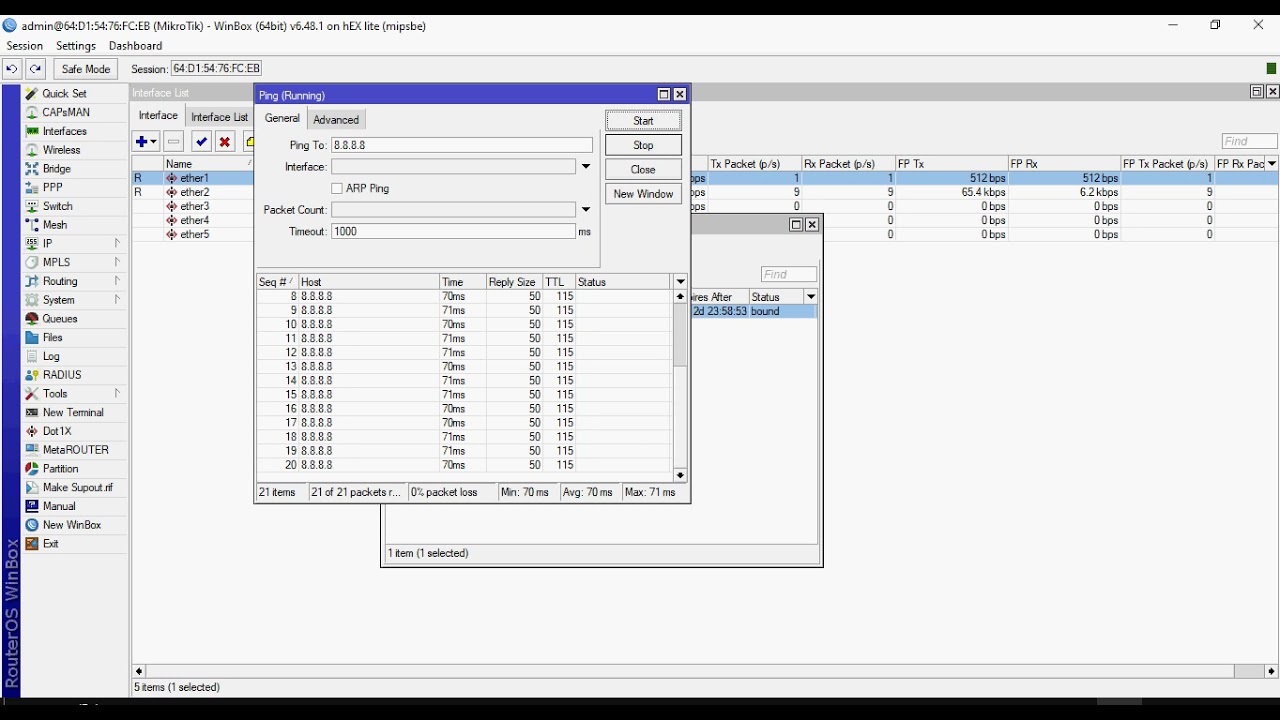Toggle Safe Mode button
Image resolution: width=1280 pixels, height=720 pixels.
pos(86,69)
